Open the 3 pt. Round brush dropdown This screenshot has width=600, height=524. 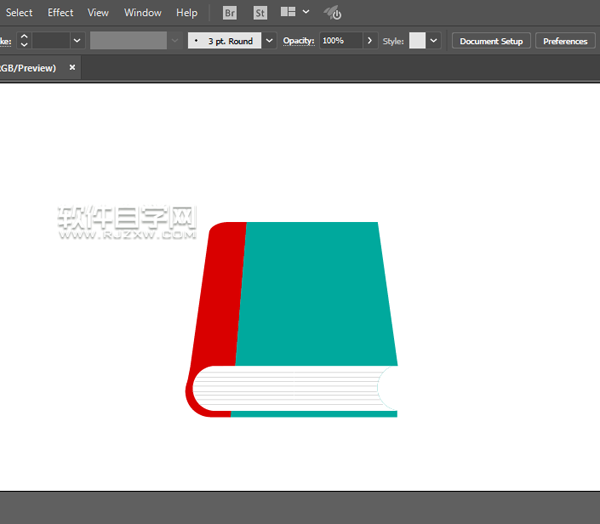[269, 41]
